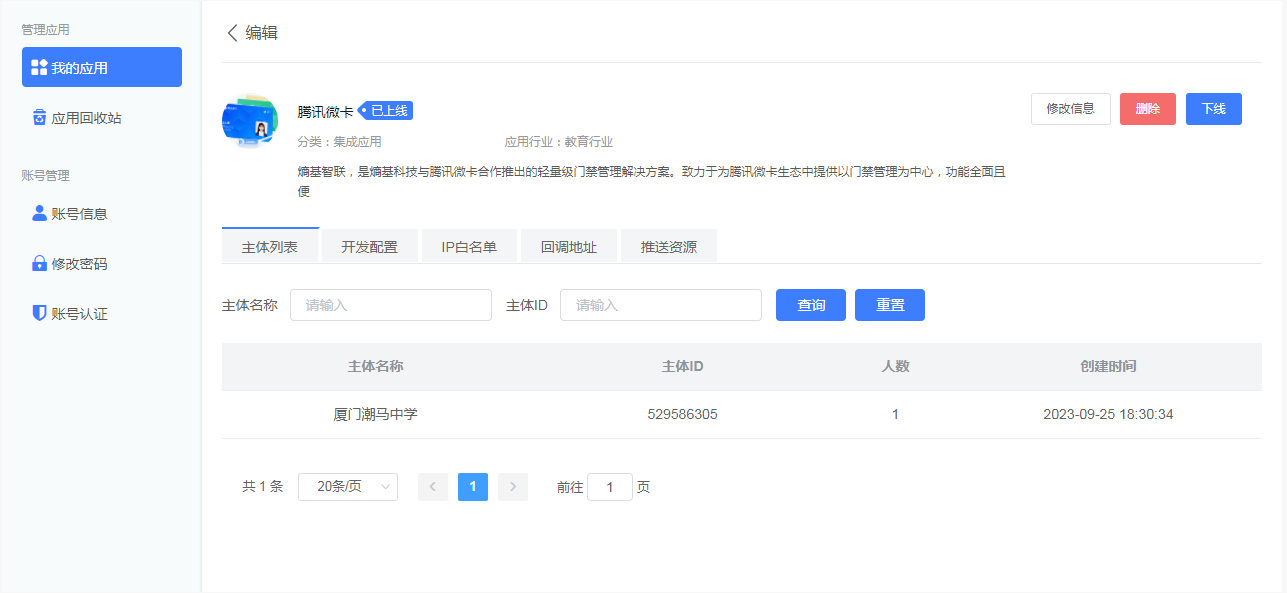Open the IP白名单 tab
Screen dimensions: 1287x593
(468, 245)
